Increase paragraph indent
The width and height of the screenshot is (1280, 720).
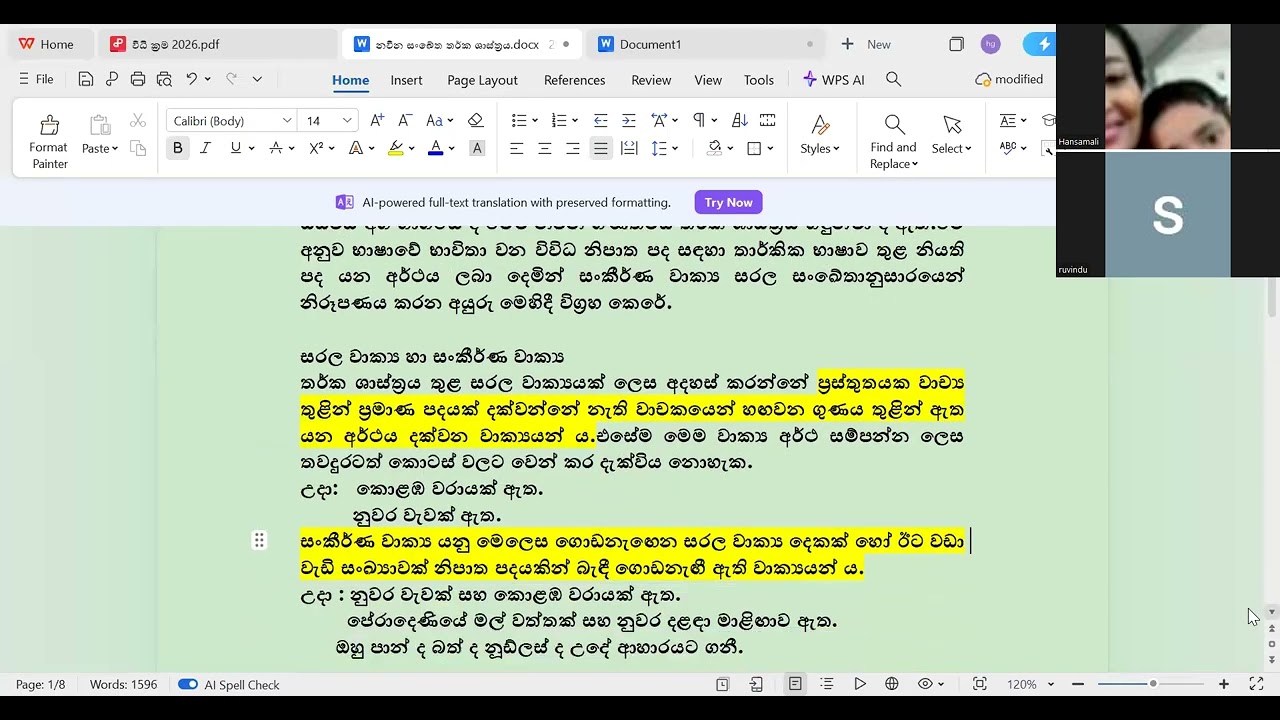coord(628,120)
